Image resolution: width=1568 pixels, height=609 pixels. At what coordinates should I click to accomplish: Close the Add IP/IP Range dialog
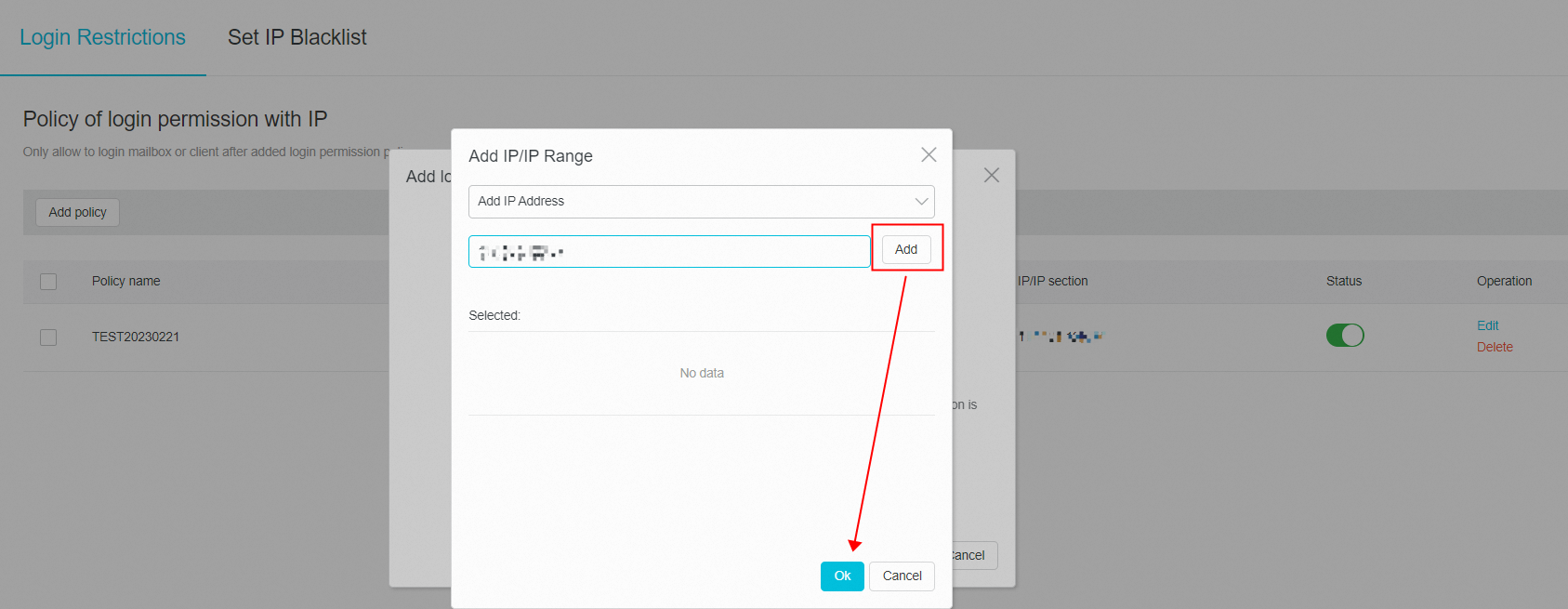(x=929, y=155)
